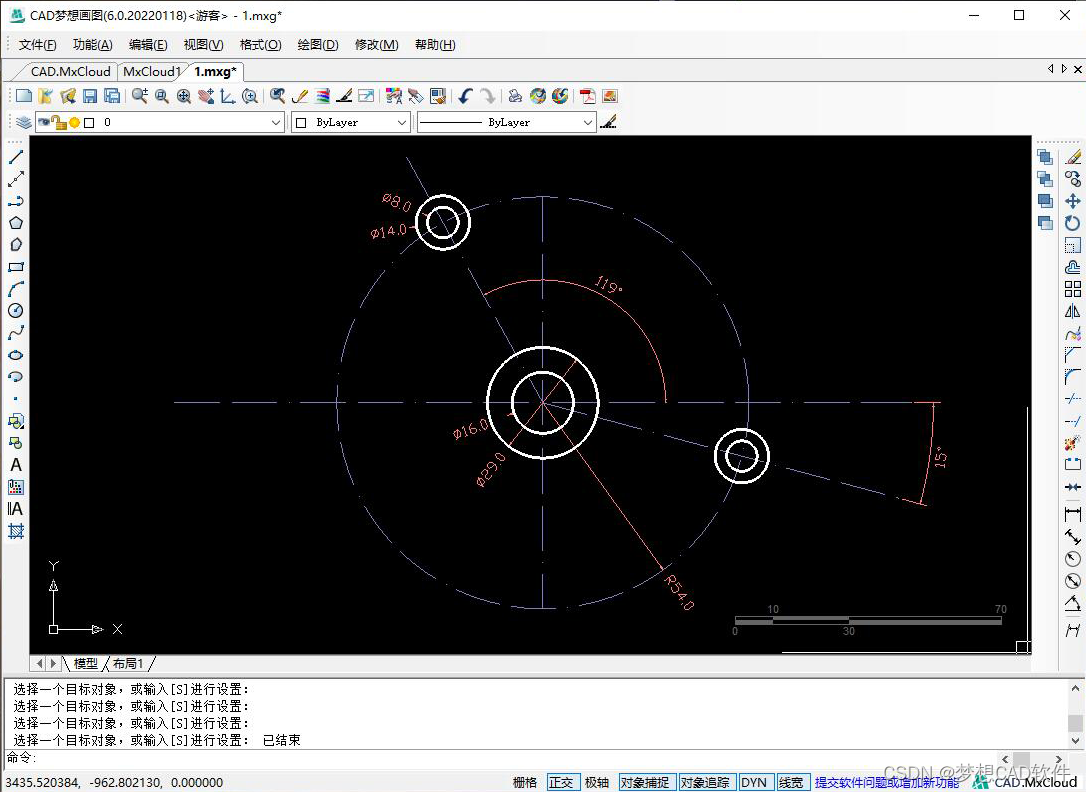Select the Linear dimension tool
1086x792 pixels.
(1073, 514)
